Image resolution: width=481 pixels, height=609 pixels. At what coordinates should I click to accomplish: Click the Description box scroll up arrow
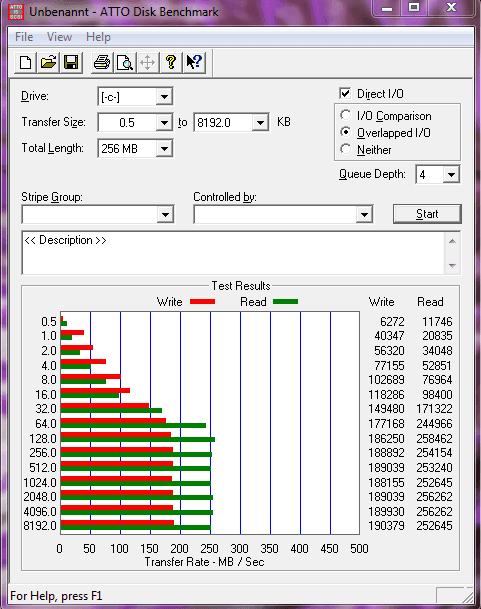452,241
